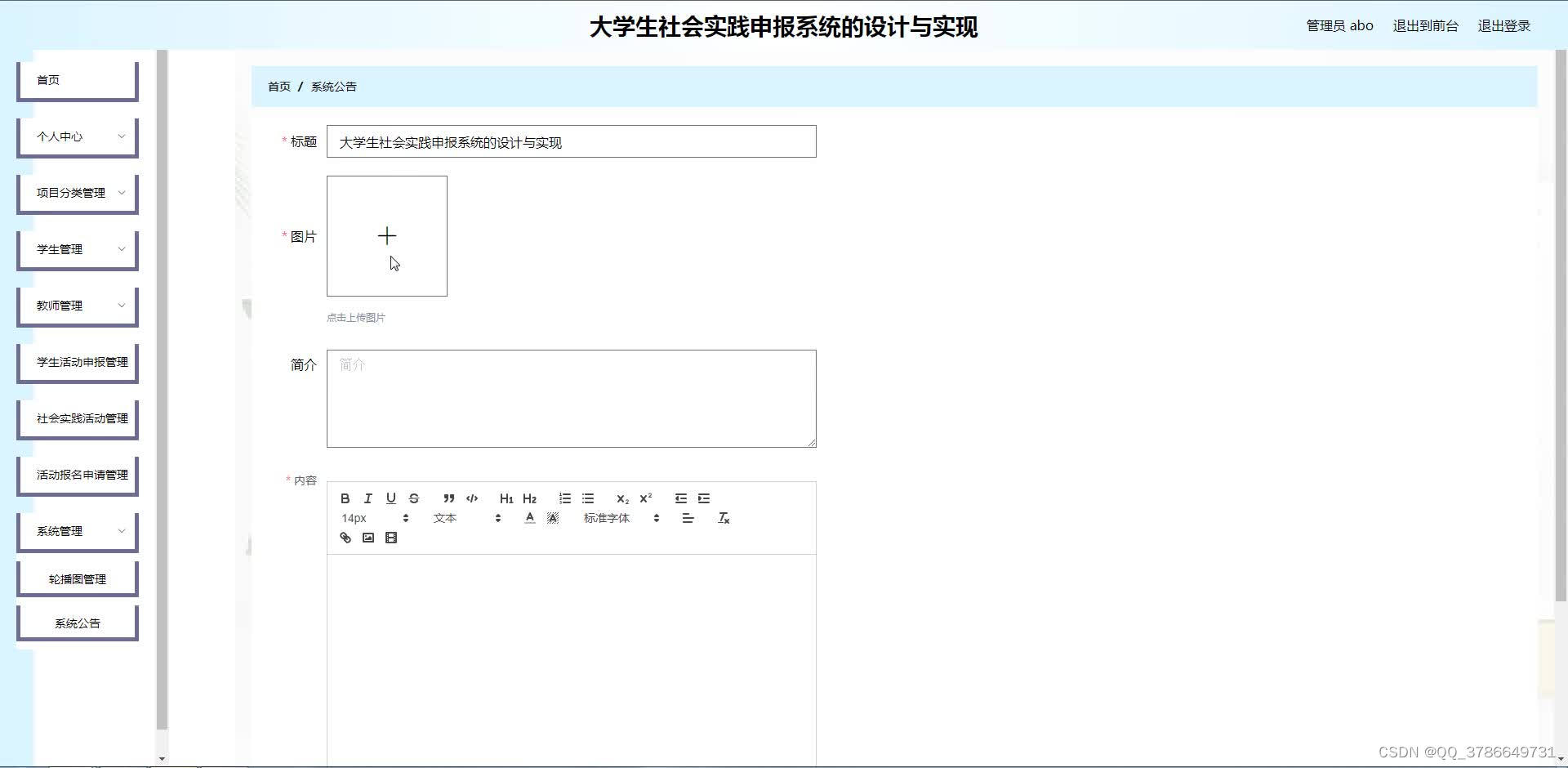Go to 首页 in the sidebar

click(78, 80)
